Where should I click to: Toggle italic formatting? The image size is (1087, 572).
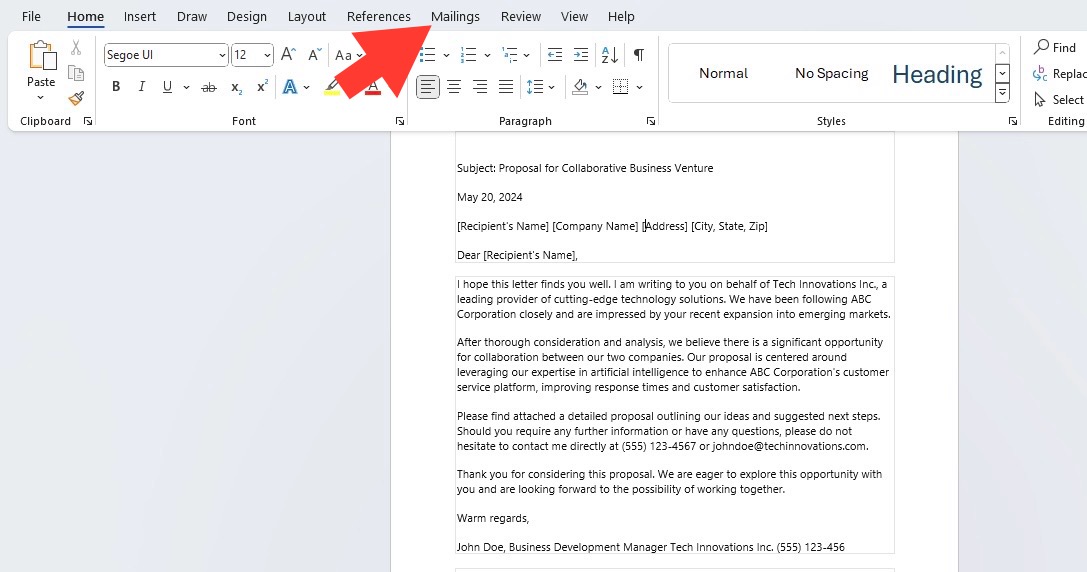[x=141, y=87]
